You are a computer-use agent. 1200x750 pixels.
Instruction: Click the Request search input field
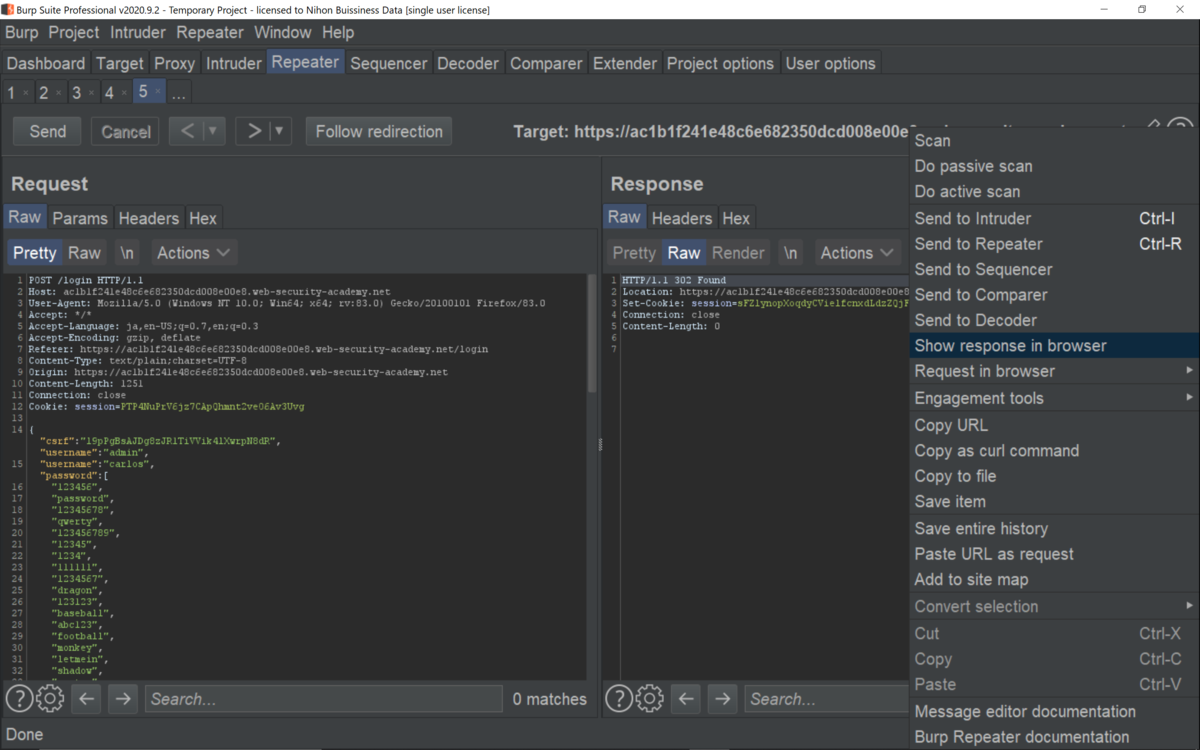tap(323, 699)
